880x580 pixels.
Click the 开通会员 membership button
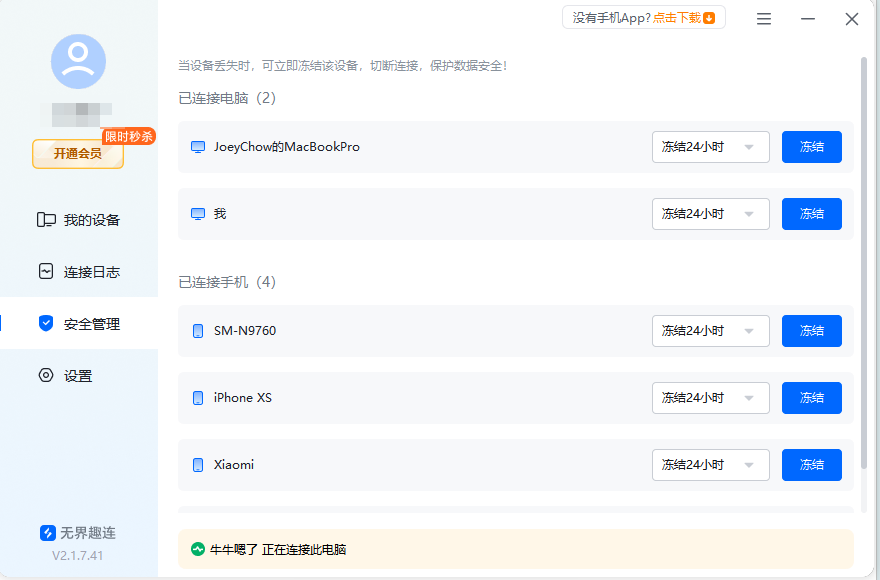[77, 154]
